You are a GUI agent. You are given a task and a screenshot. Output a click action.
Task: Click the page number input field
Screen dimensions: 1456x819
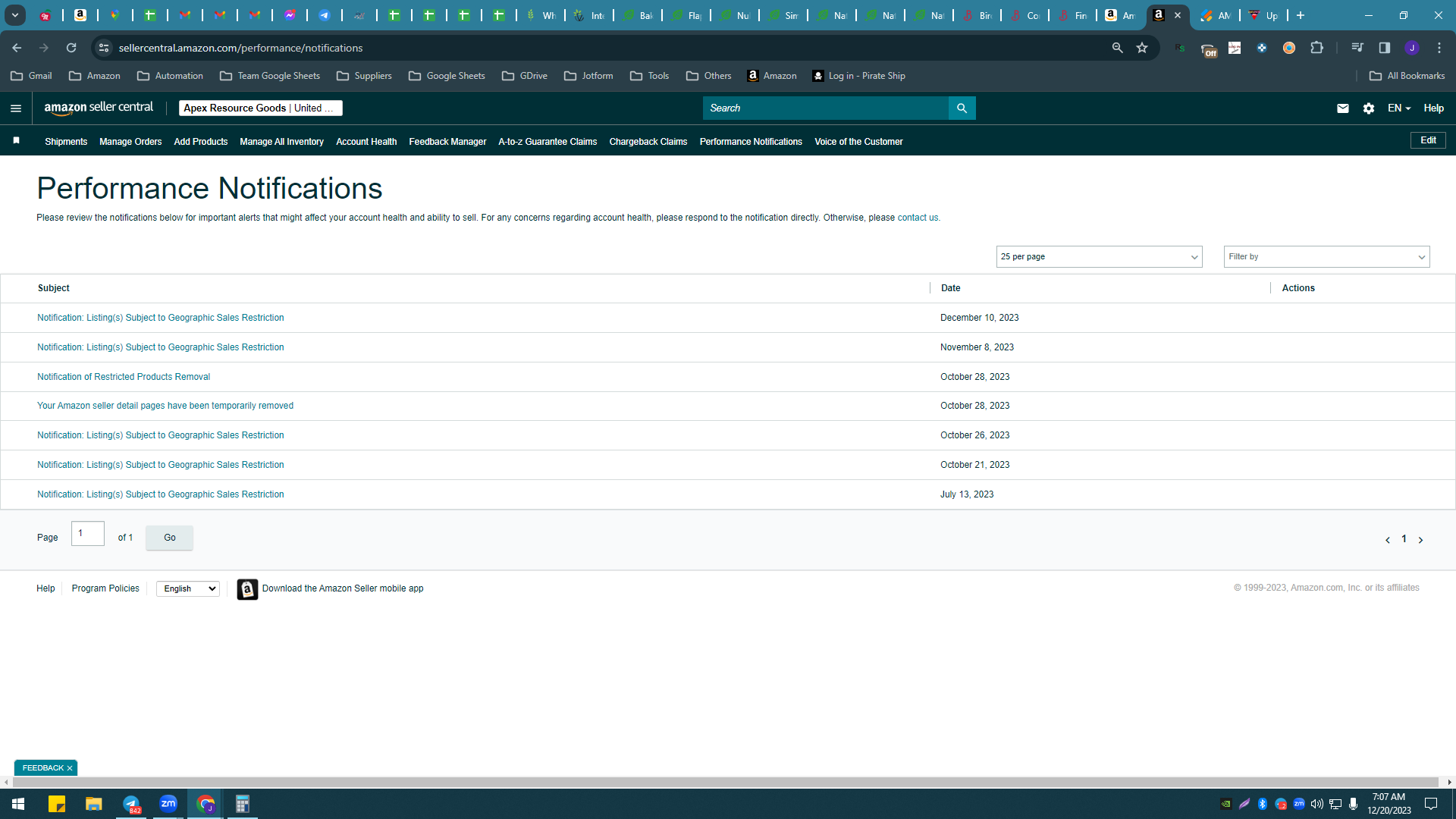[88, 534]
